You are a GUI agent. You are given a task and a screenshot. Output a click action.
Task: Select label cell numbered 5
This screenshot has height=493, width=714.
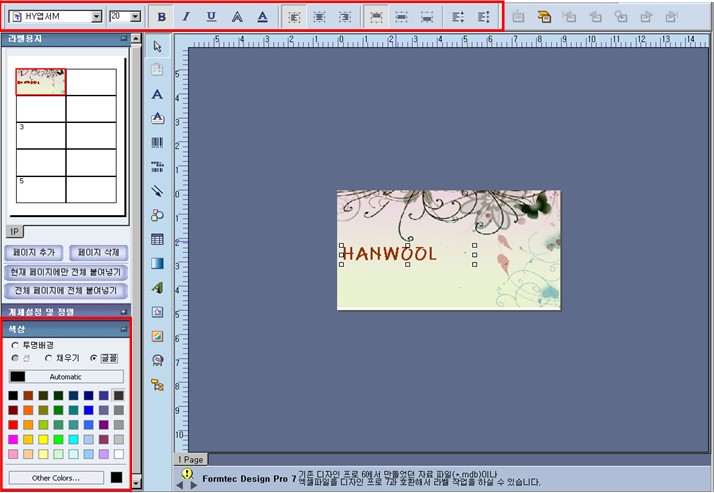tap(41, 189)
